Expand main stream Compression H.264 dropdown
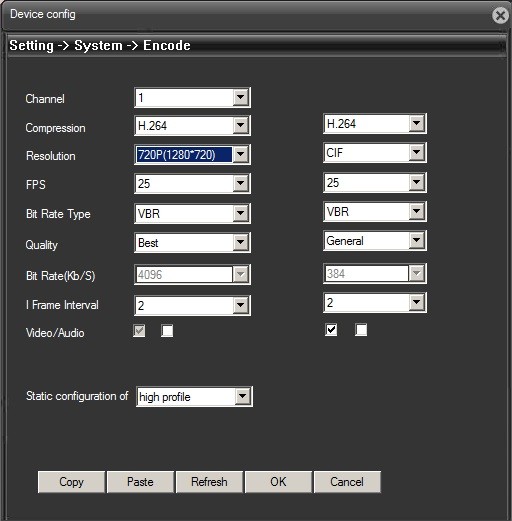This screenshot has height=521, width=512. tap(192, 126)
